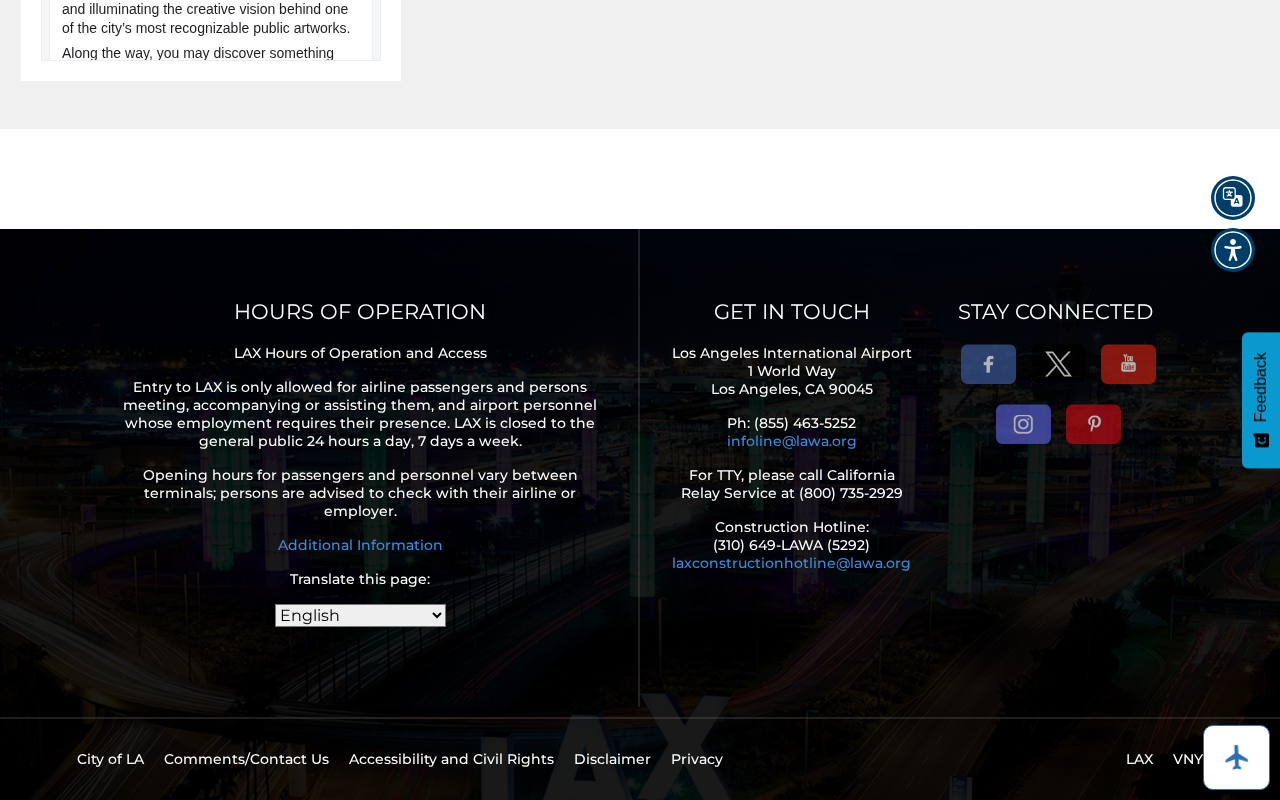The width and height of the screenshot is (1280, 800).
Task: Click the airplane flight info icon
Action: pos(1236,757)
